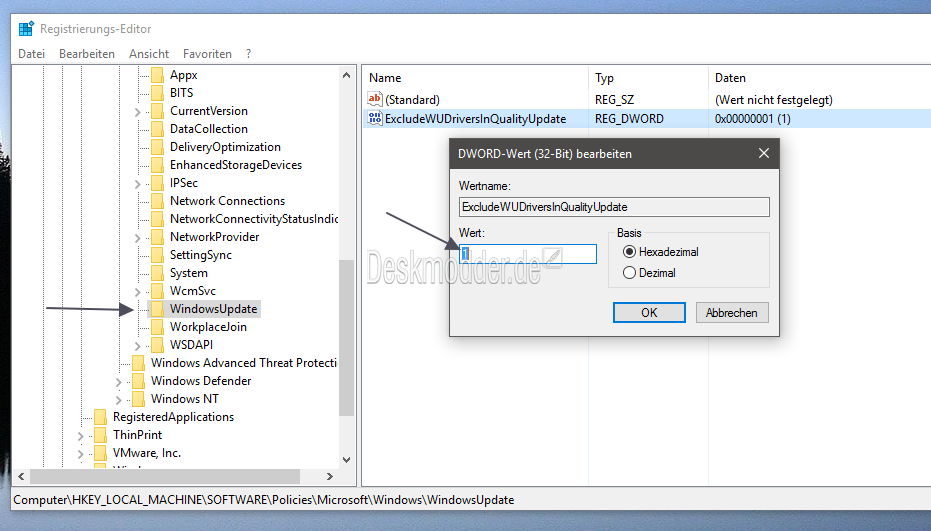931x531 pixels.
Task: Click the DeliveryOptimization folder icon
Action: tap(157, 147)
